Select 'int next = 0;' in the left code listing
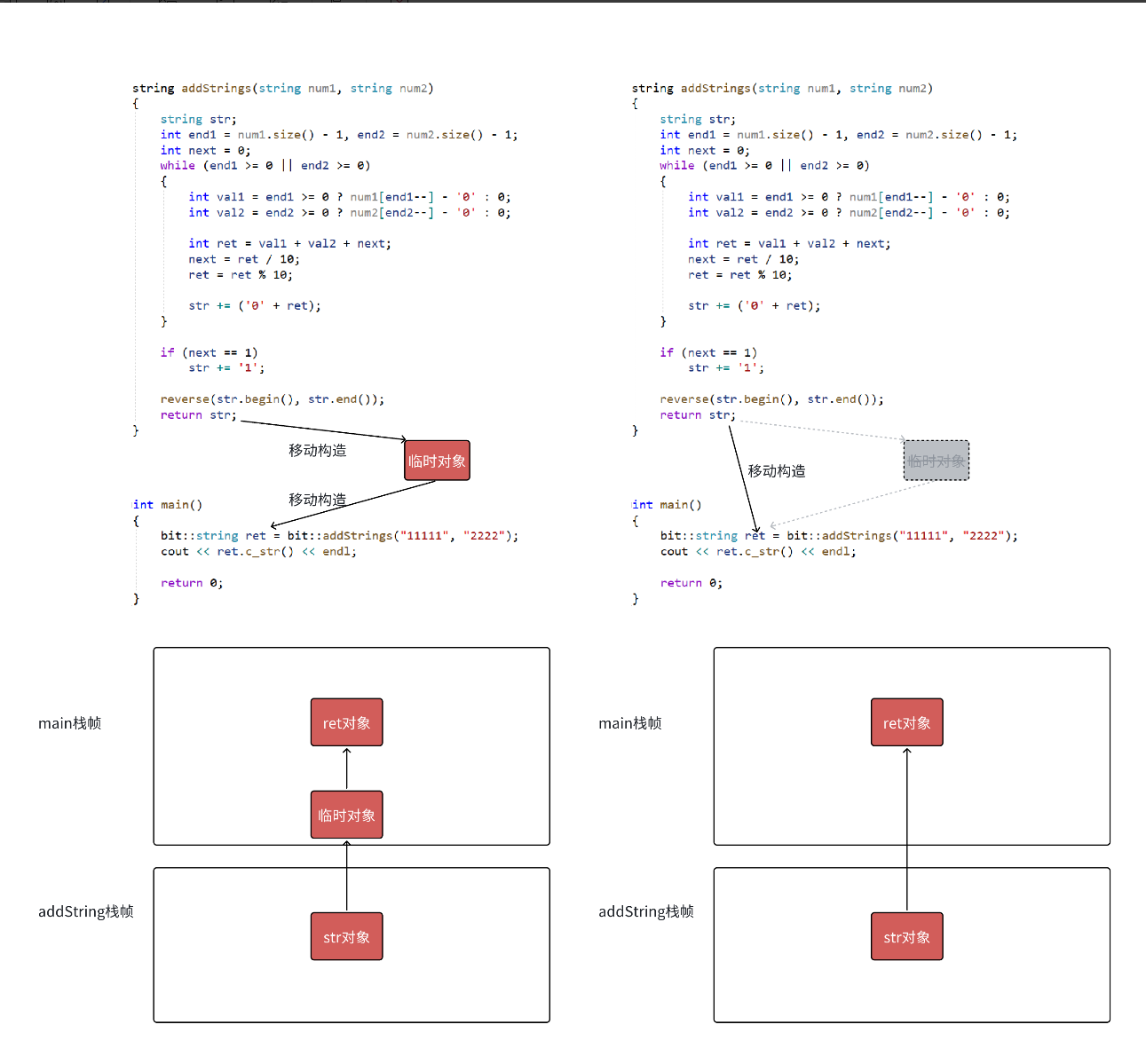 [206, 150]
